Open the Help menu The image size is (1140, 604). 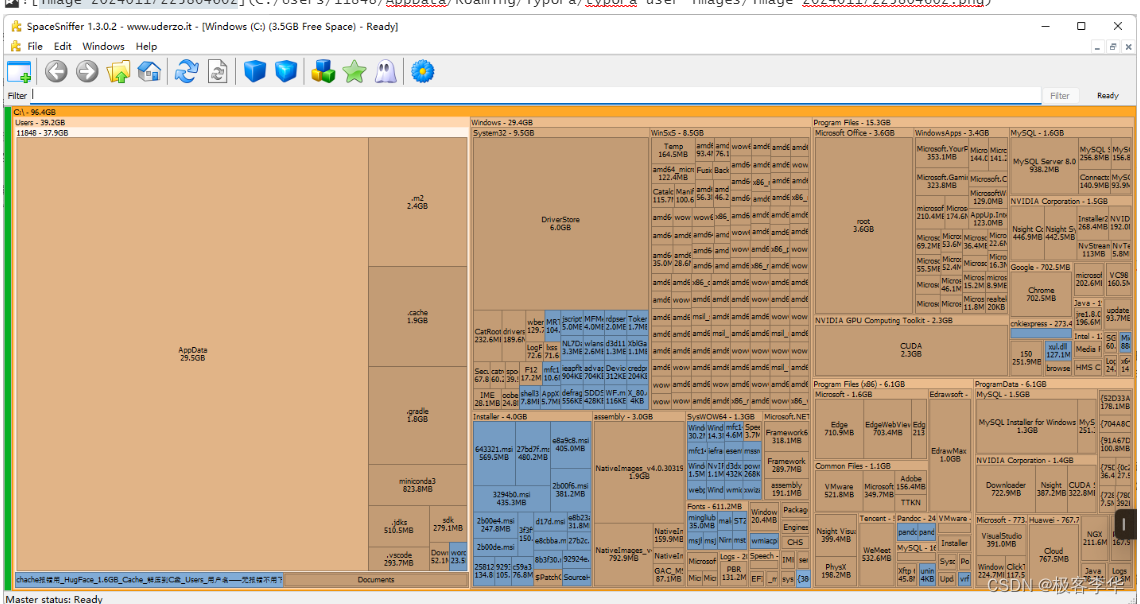pyautogui.click(x=146, y=46)
